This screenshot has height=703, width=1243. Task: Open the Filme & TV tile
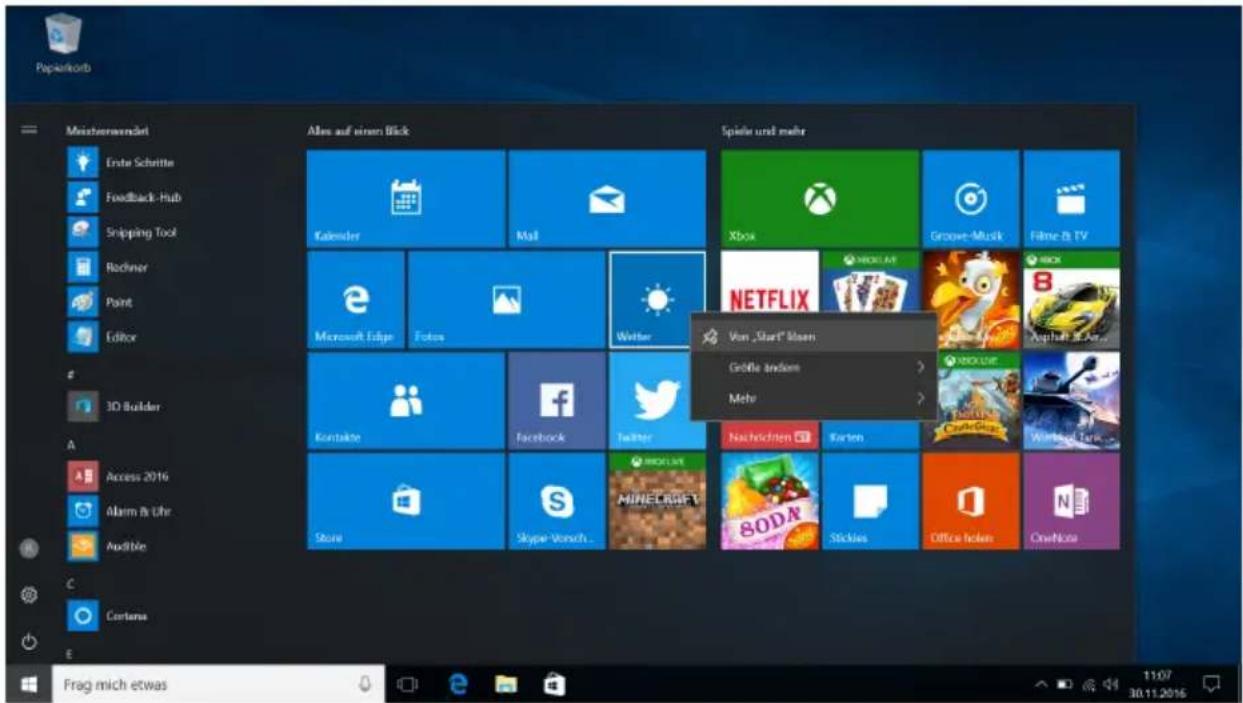pyautogui.click(x=1071, y=198)
